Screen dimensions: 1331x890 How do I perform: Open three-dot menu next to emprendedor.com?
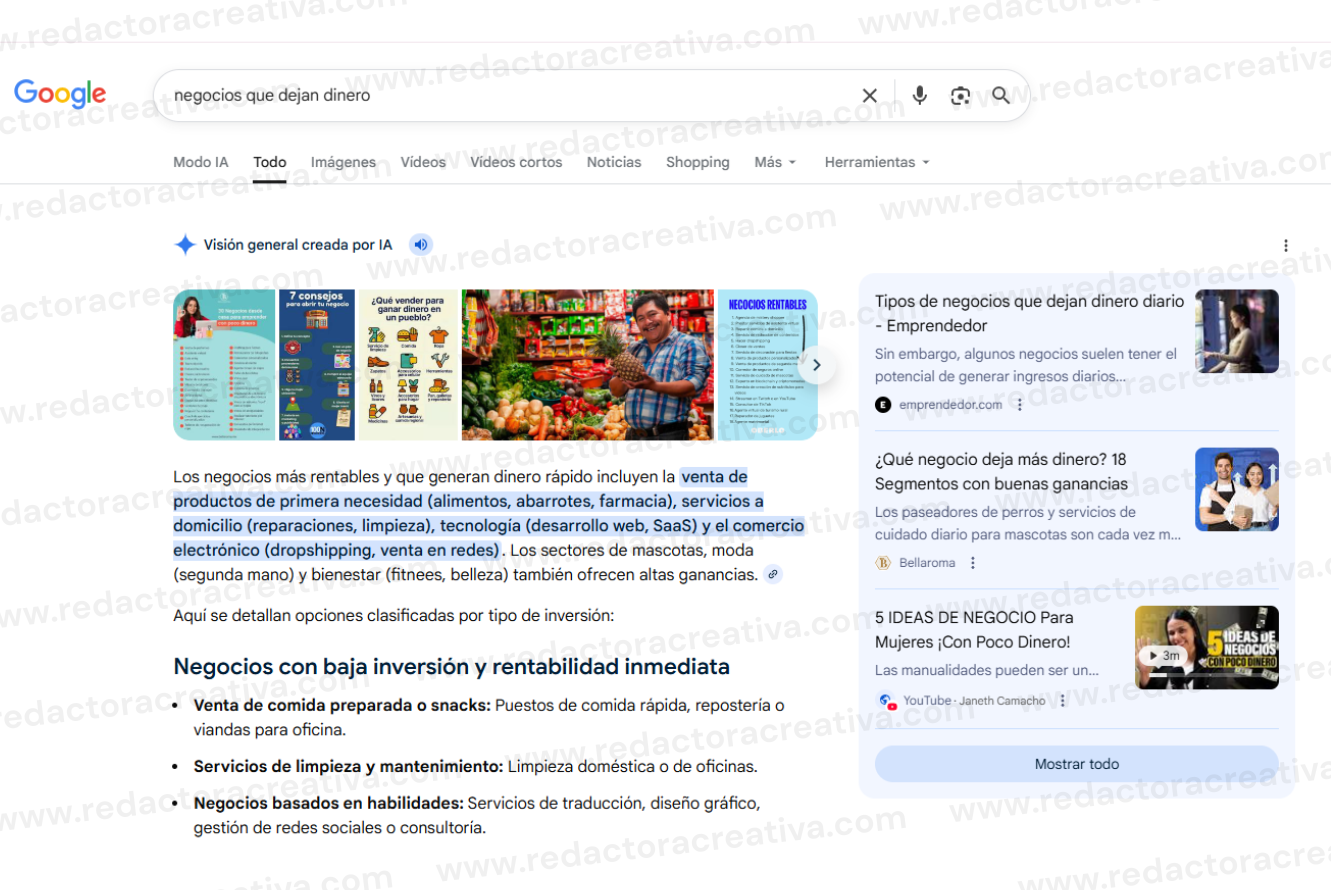pos(1020,404)
